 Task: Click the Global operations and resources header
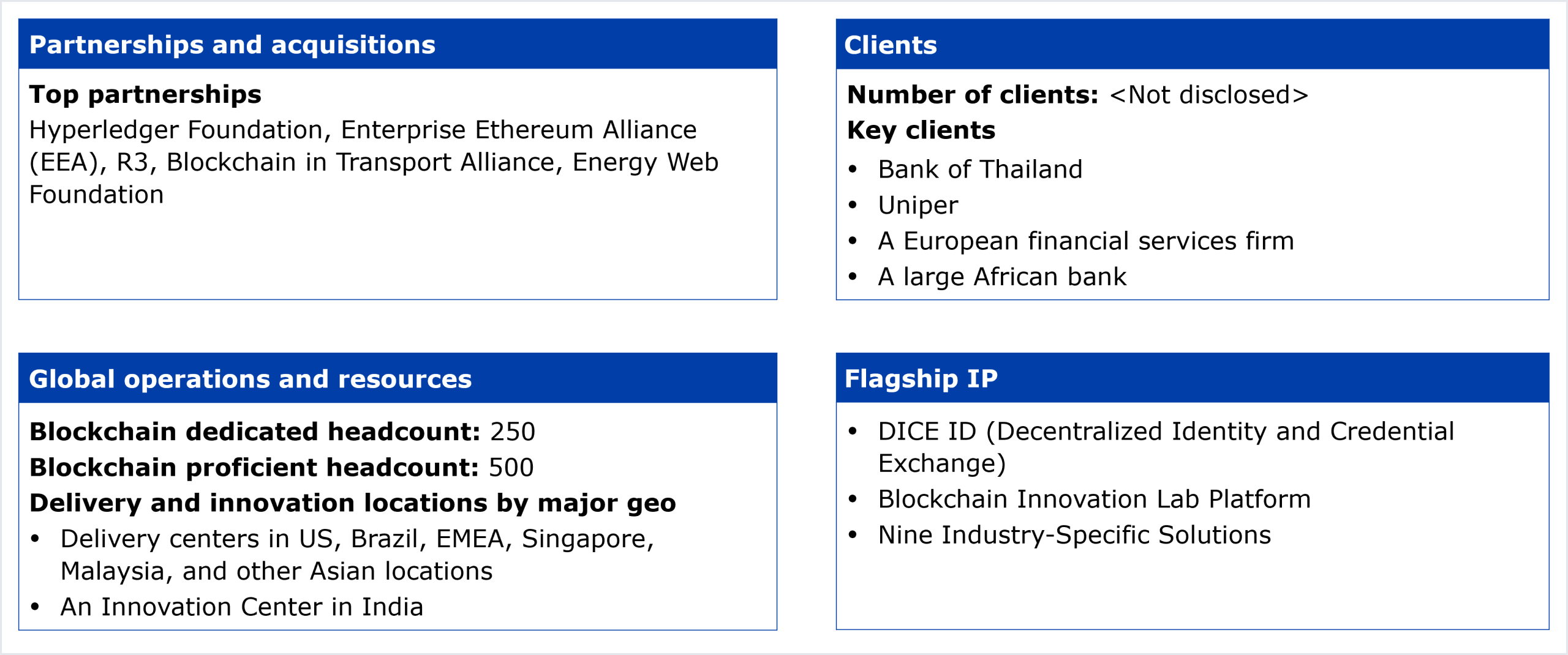pos(250,379)
